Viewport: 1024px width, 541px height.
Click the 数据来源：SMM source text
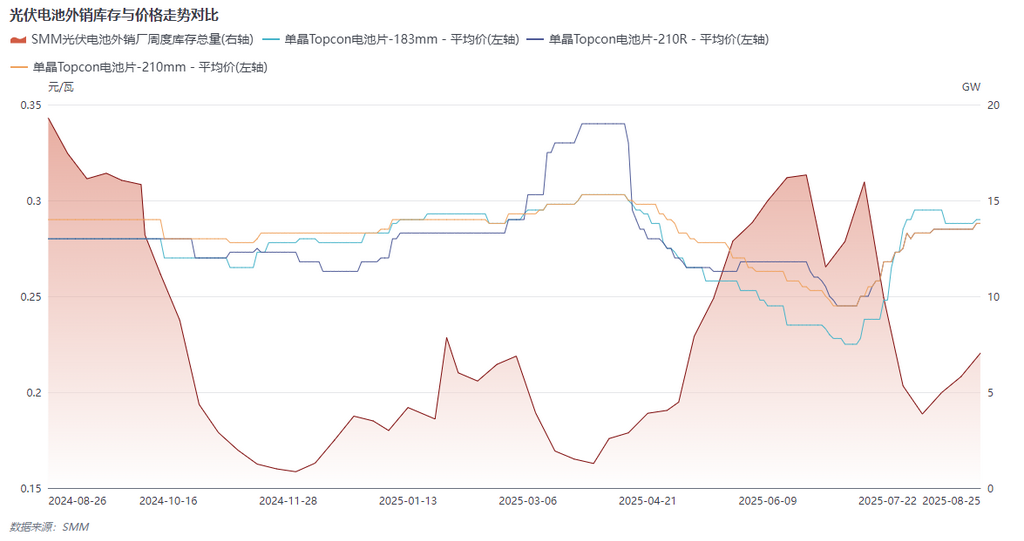[49, 526]
